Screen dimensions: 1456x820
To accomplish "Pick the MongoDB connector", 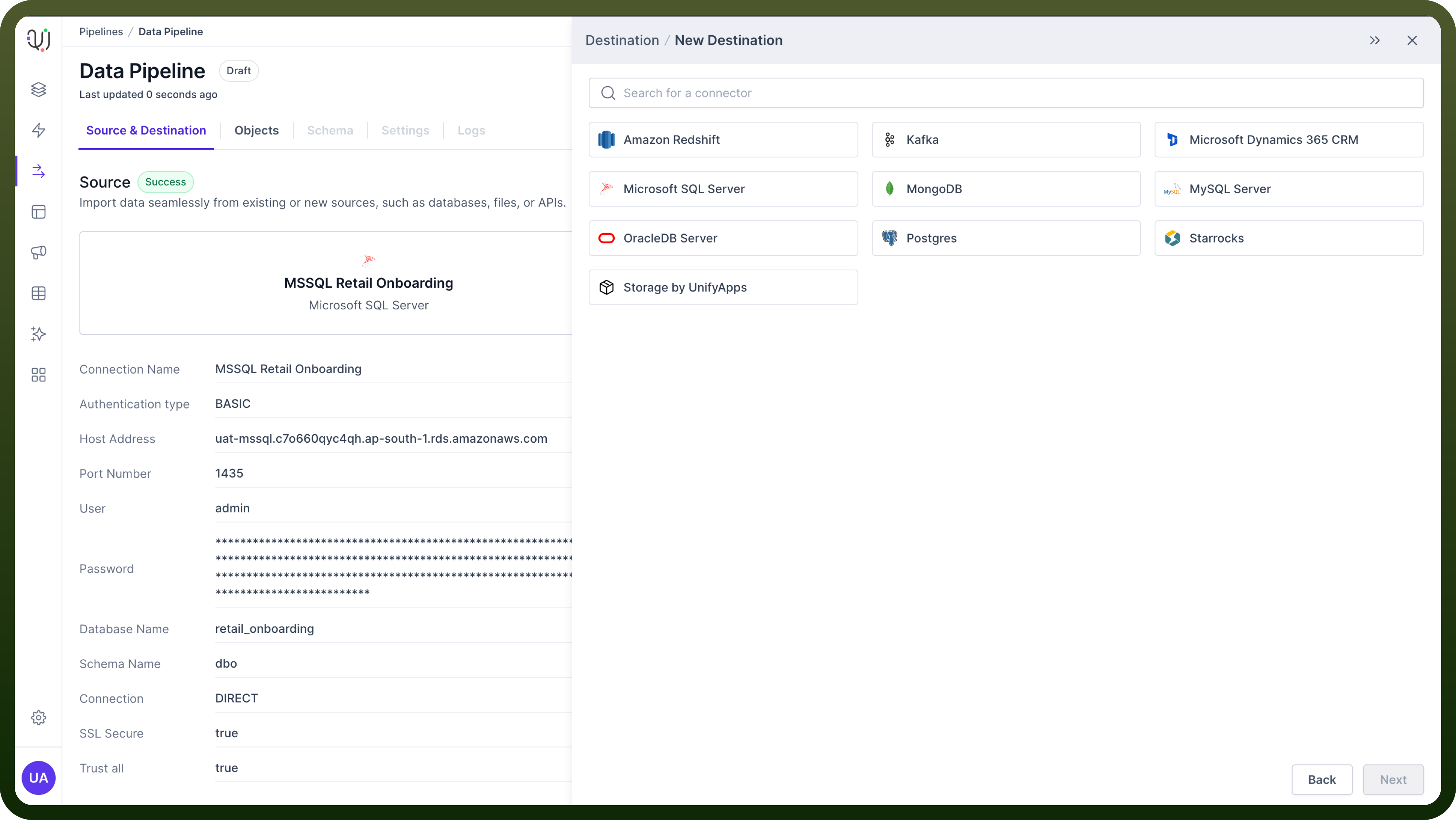I will [1006, 189].
